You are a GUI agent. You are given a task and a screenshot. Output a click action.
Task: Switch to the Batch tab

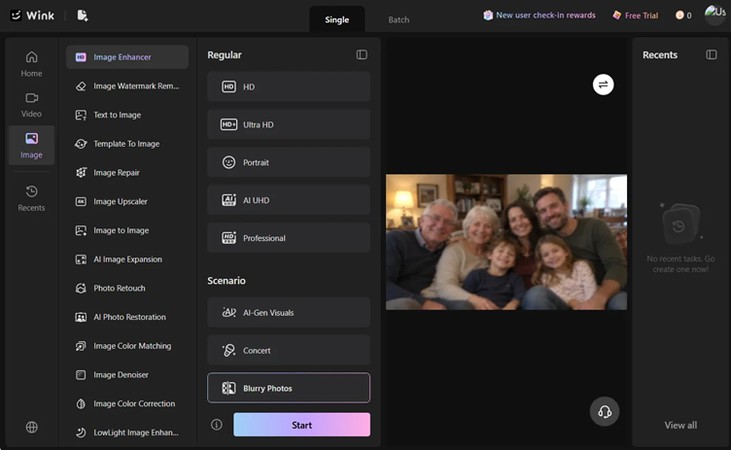(399, 20)
